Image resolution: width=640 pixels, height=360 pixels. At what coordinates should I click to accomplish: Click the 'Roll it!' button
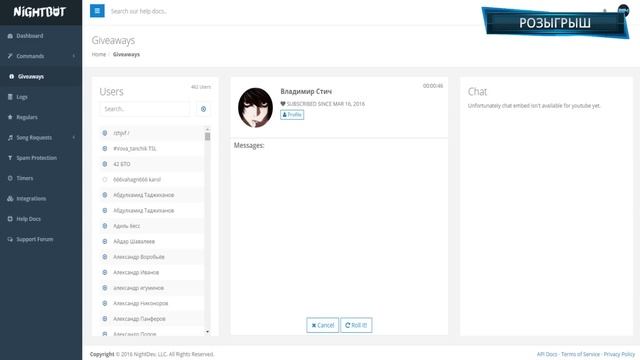point(356,325)
